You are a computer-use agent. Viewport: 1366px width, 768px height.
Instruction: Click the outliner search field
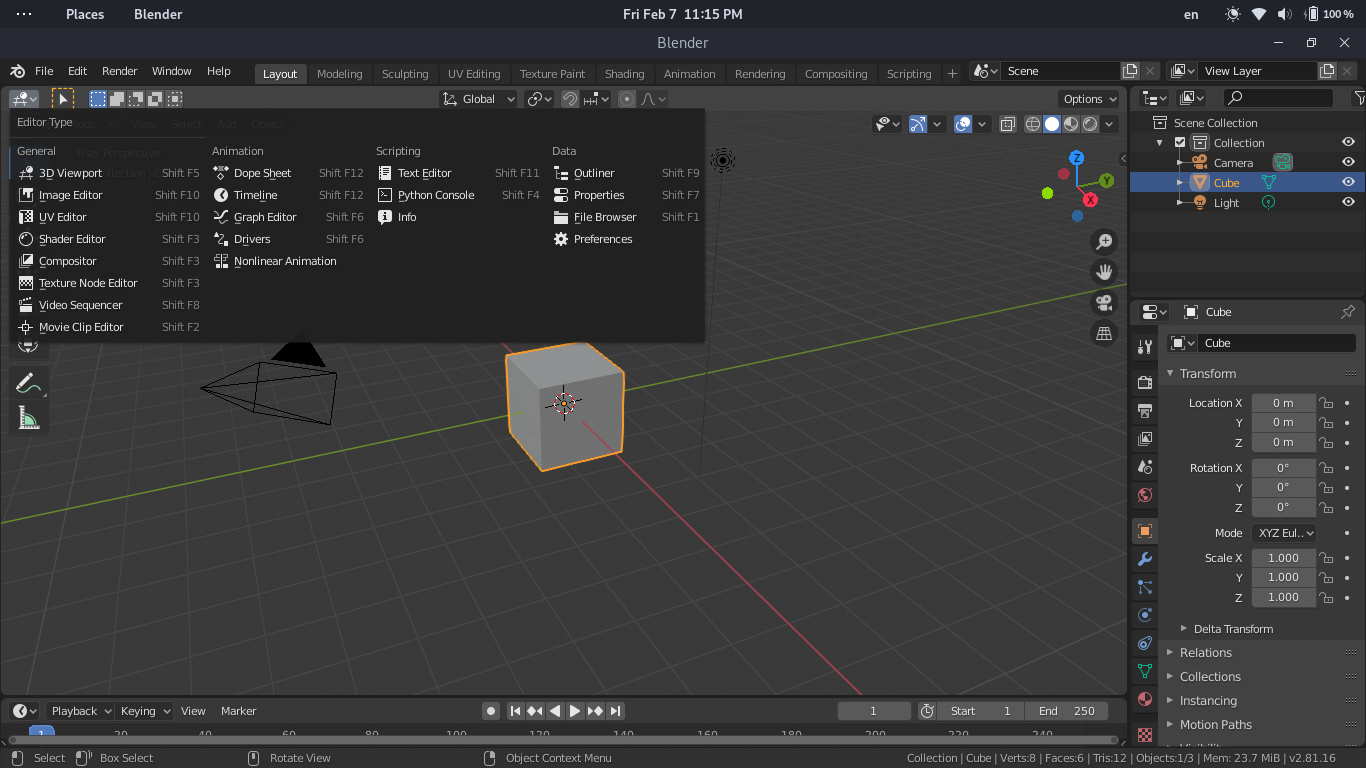pos(1278,98)
